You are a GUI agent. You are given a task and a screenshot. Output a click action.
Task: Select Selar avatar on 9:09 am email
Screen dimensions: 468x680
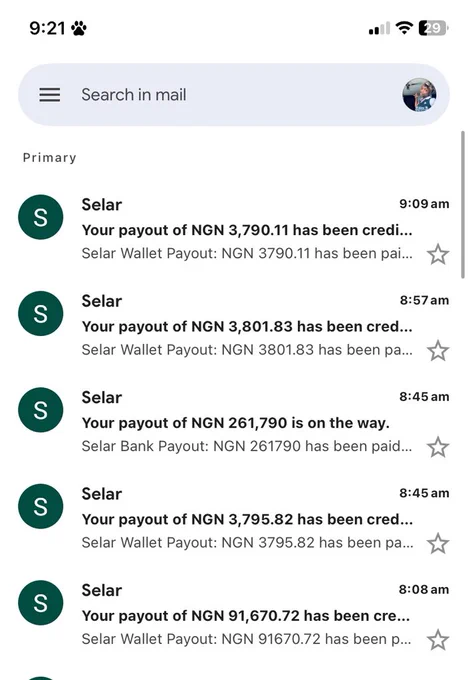coord(40,217)
